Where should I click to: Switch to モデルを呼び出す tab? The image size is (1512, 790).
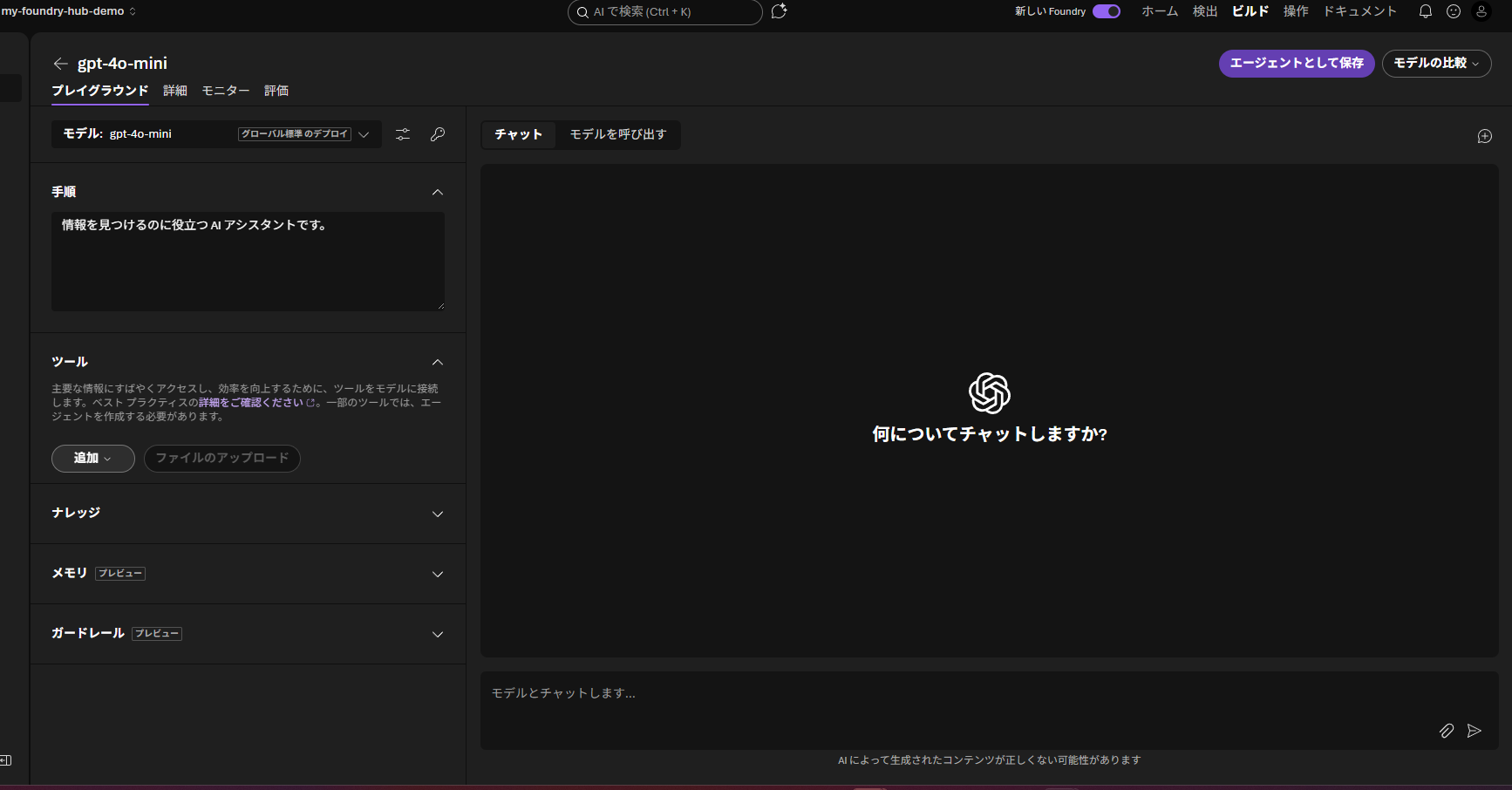[x=618, y=134]
